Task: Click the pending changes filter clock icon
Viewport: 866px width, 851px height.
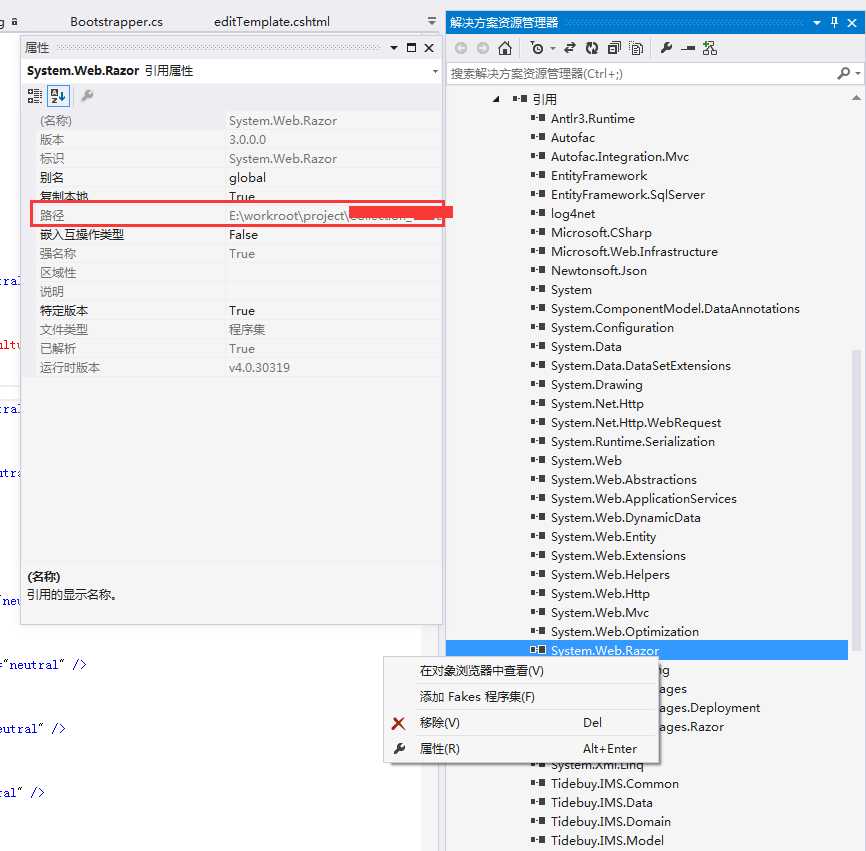Action: [536, 49]
